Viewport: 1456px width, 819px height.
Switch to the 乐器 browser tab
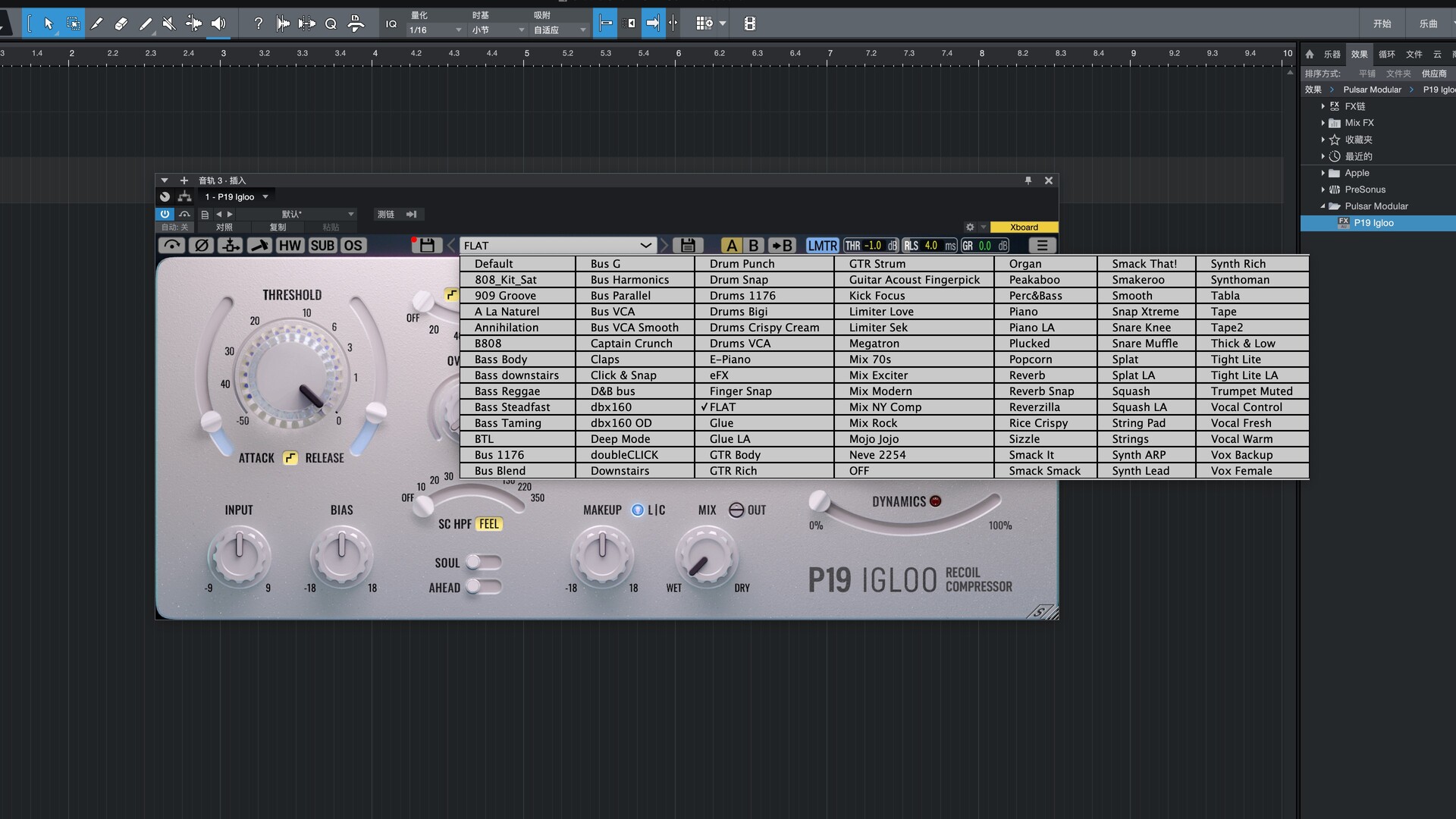(1332, 54)
